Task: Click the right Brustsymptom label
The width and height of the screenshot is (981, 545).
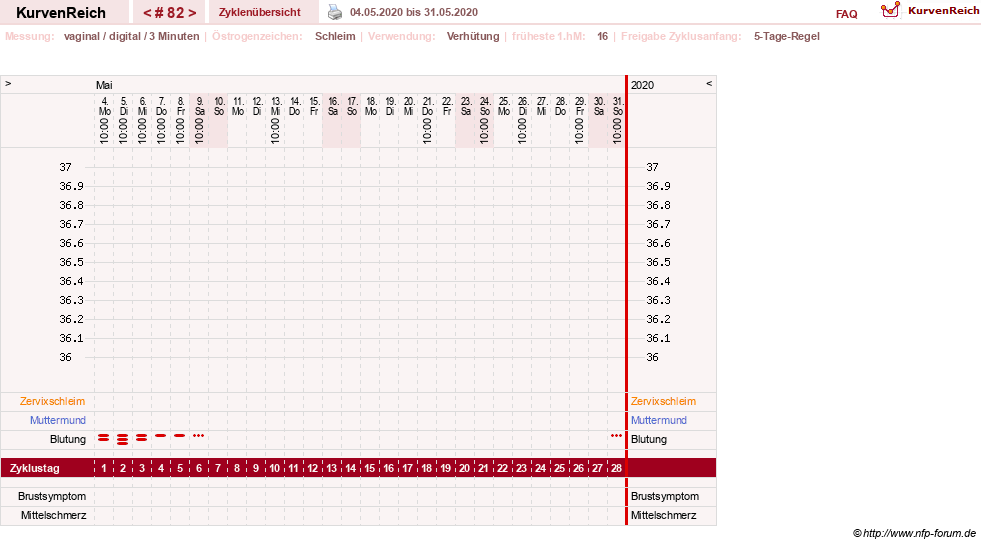Action: [x=665, y=496]
